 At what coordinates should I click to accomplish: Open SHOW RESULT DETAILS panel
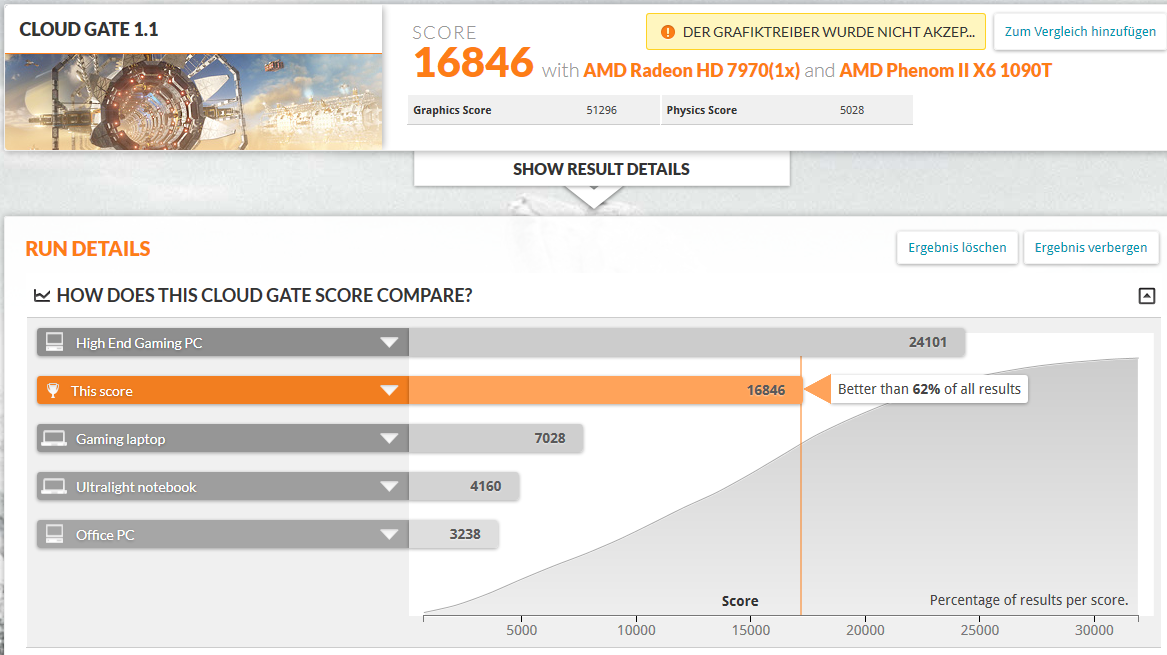coord(601,169)
